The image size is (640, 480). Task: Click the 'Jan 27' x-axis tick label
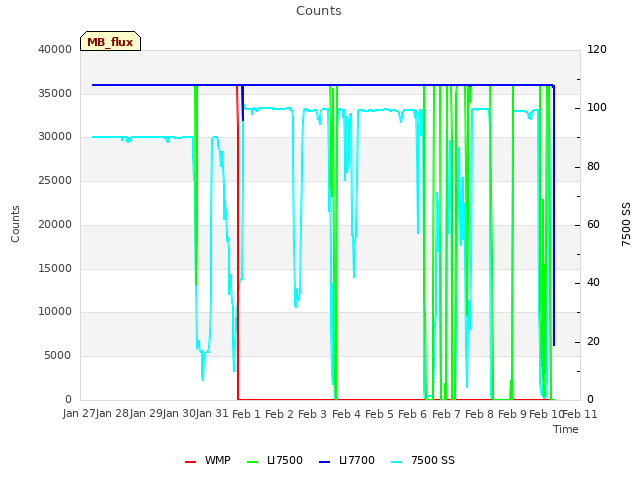click(x=79, y=413)
